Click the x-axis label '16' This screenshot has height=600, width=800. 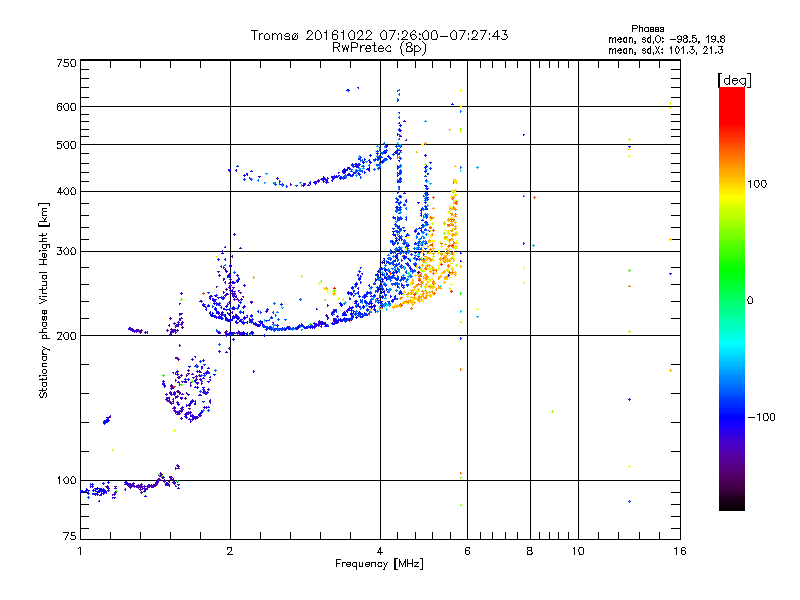[680, 551]
